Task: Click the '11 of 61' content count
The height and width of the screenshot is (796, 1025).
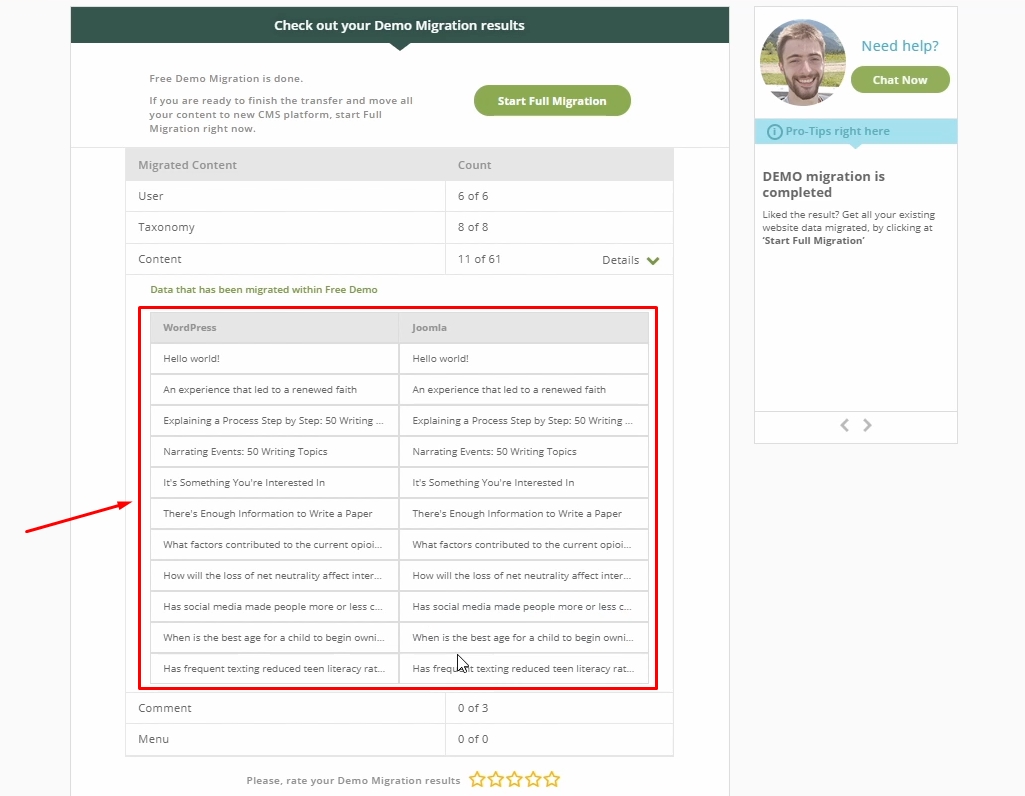Action: coord(479,259)
